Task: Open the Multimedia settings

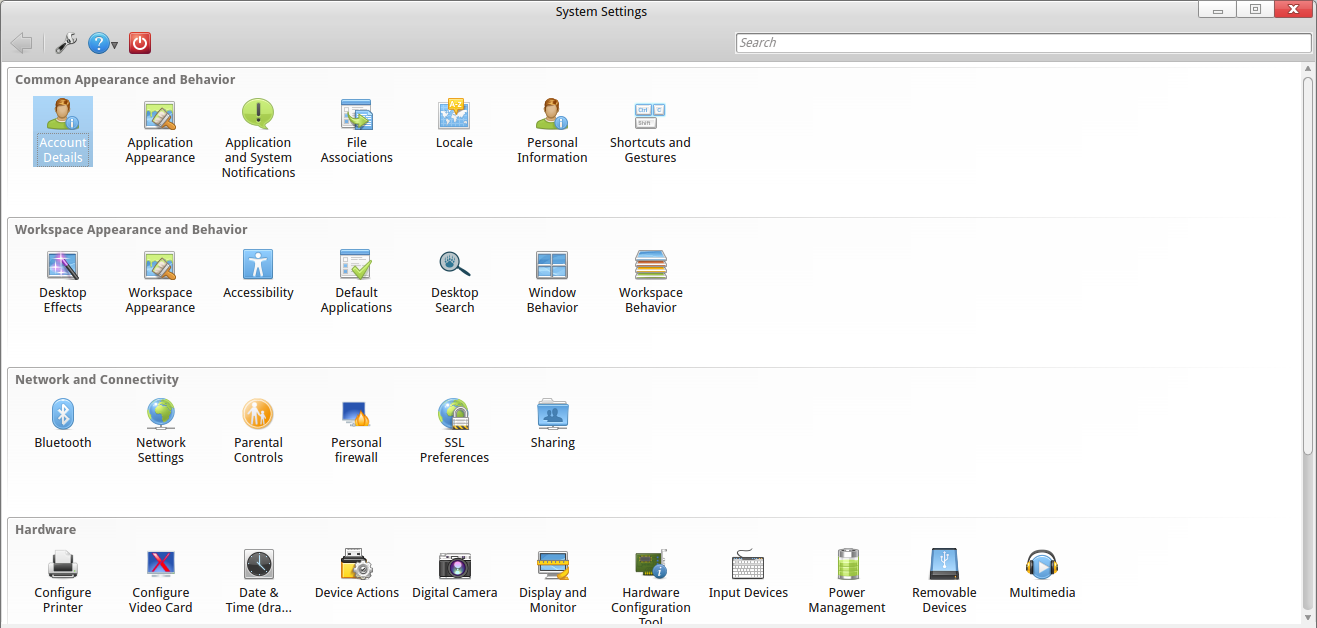Action: (1042, 566)
